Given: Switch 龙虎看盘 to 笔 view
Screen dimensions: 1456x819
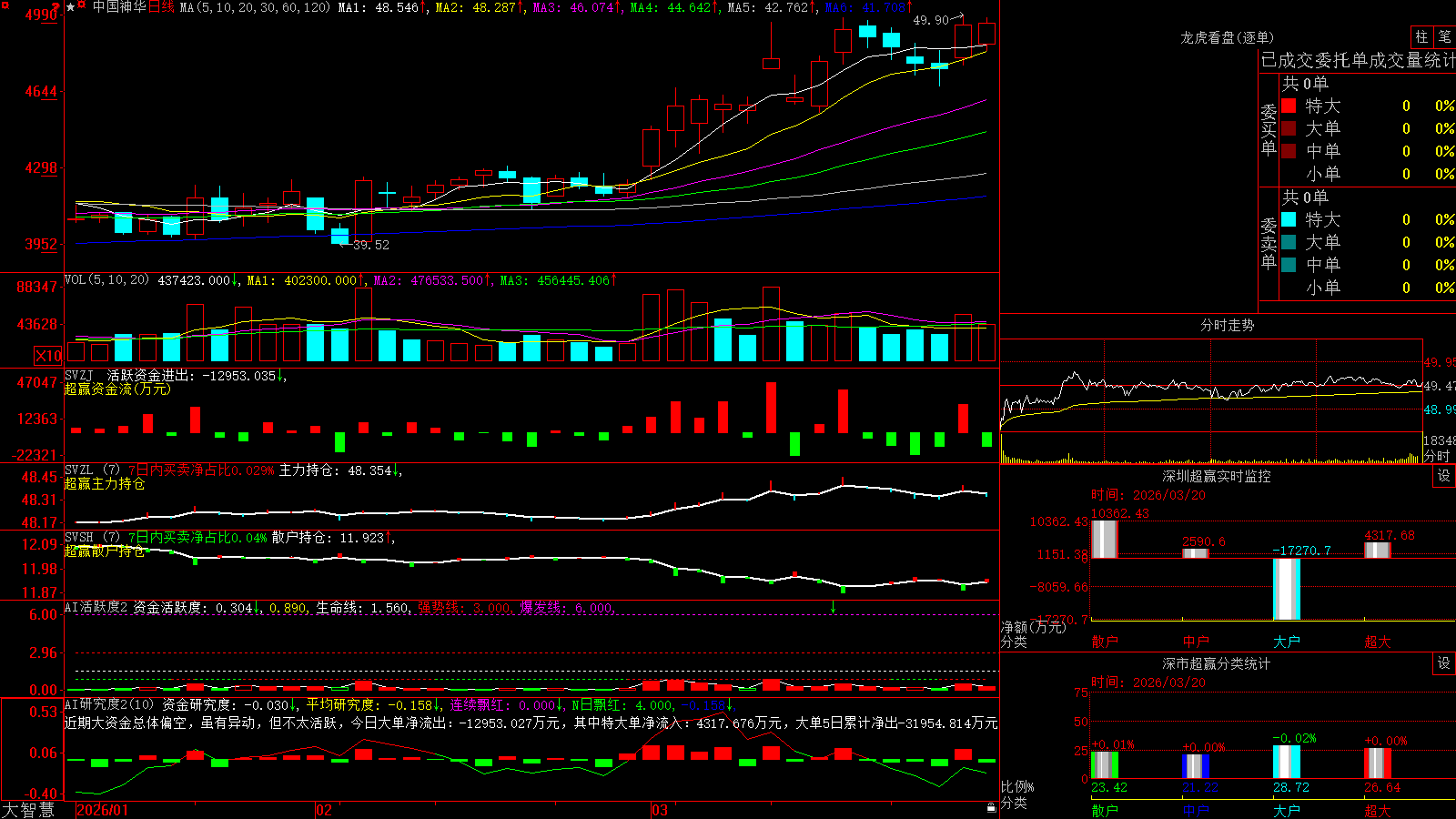Looking at the screenshot, I should (1444, 36).
